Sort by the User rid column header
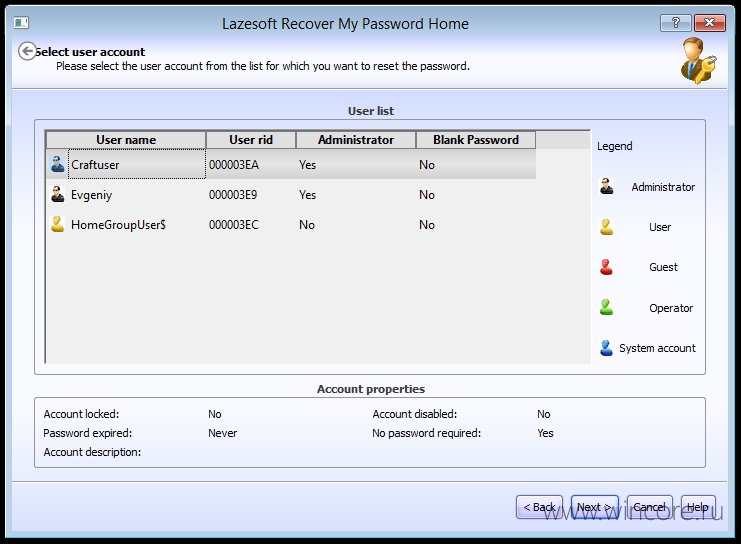The height and width of the screenshot is (544, 741). click(251, 140)
